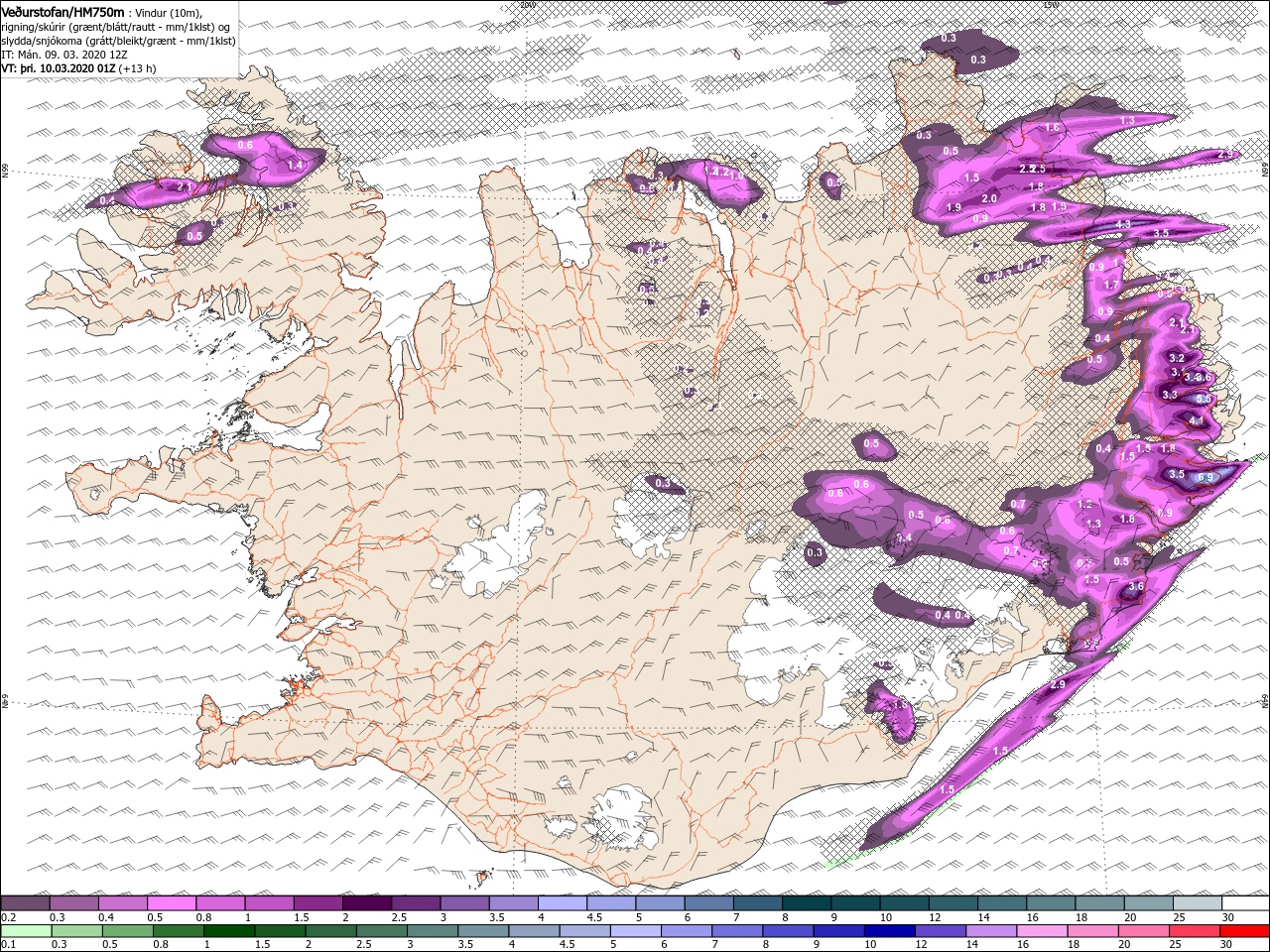The height and width of the screenshot is (952, 1270).
Task: Select the lavender 5 rain legend swatch
Action: [x=636, y=931]
